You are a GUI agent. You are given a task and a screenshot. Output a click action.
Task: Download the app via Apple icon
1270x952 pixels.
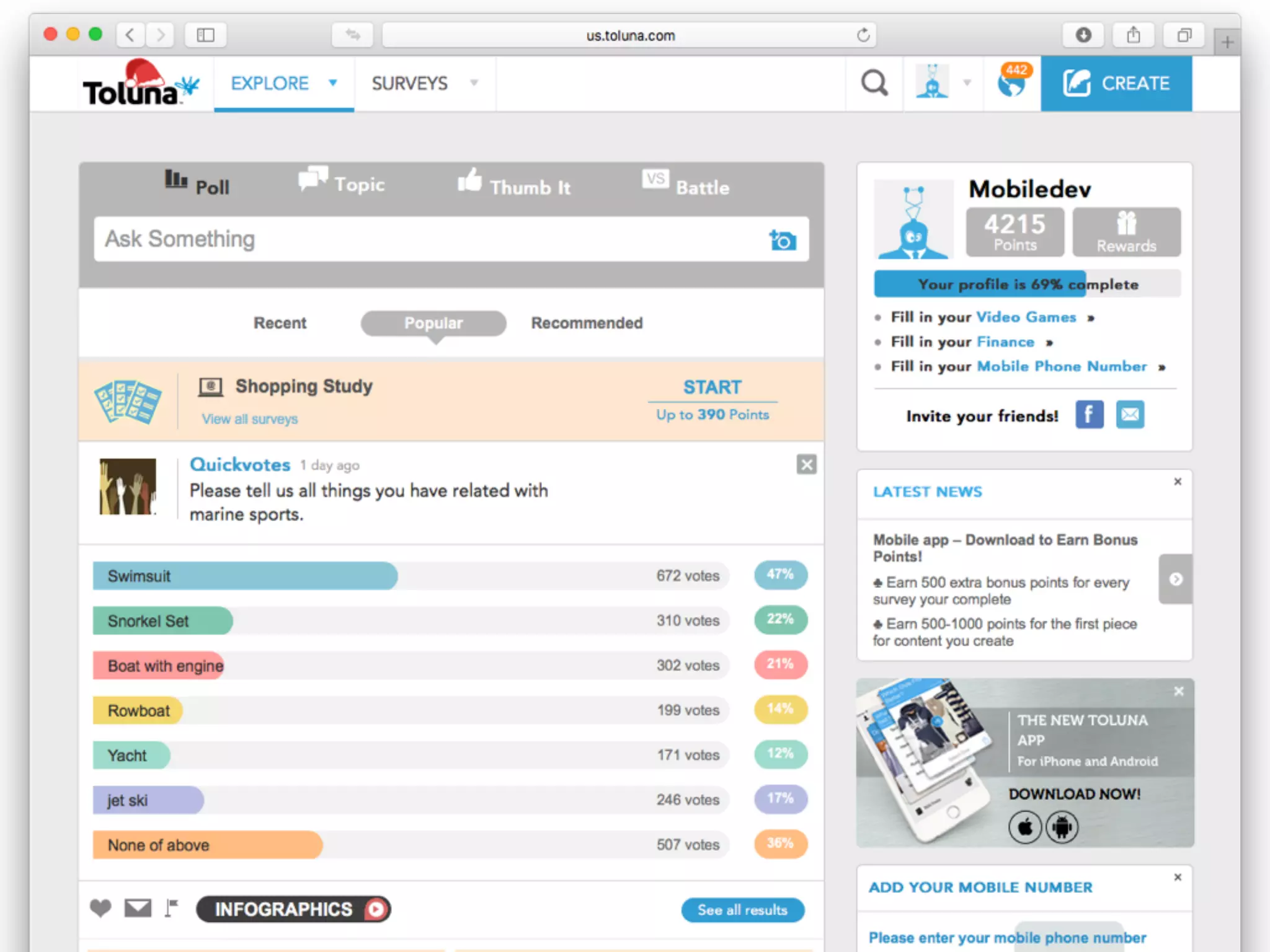coord(1025,827)
